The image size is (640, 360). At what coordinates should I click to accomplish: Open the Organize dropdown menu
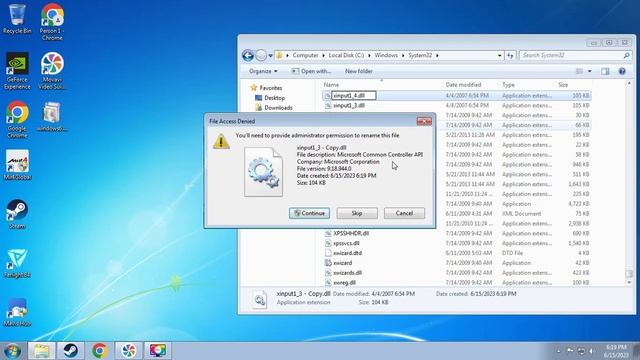click(x=263, y=71)
